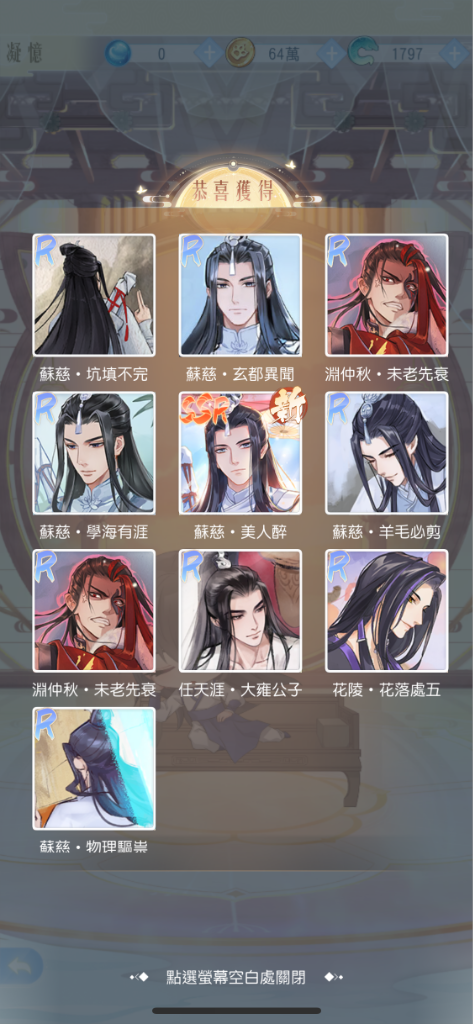The image size is (473, 1024).
Task: Tap the blue orb currency icon
Action: [x=118, y=53]
